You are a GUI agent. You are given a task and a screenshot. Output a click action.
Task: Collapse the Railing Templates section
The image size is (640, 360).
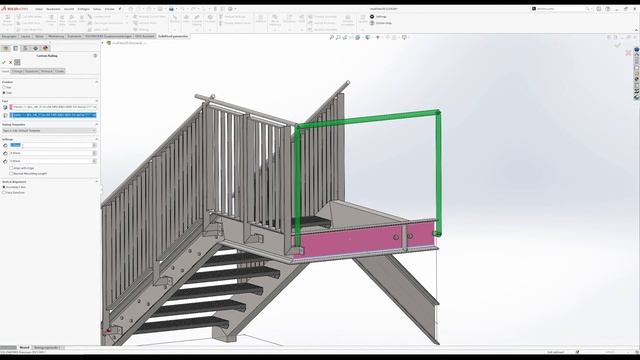(97, 124)
